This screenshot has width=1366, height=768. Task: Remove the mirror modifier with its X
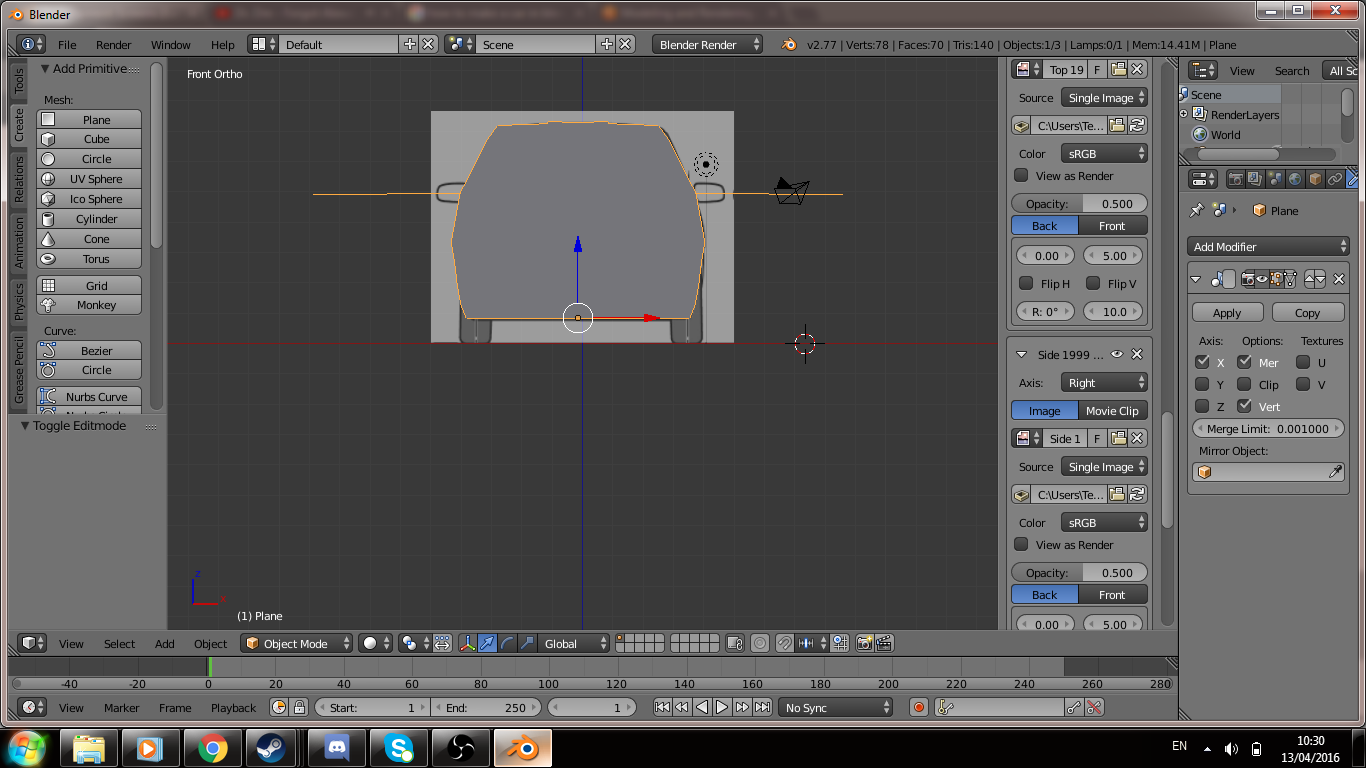[x=1339, y=280]
